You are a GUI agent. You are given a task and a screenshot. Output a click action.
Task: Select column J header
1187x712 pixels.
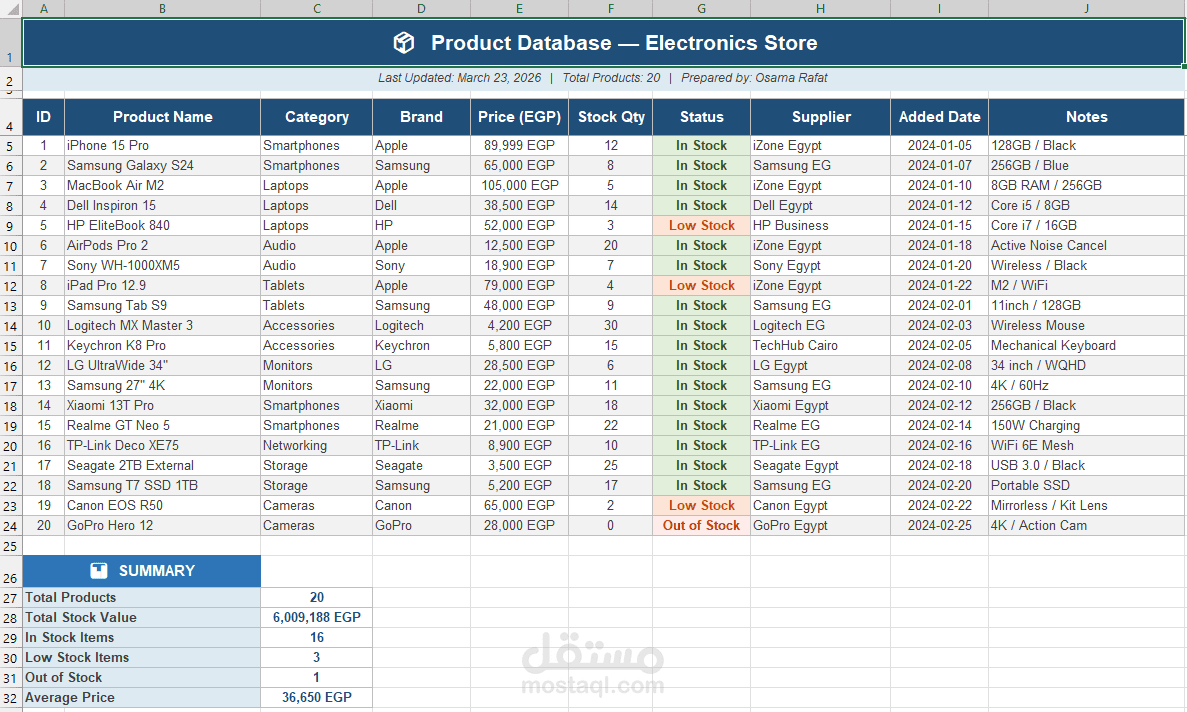1086,8
